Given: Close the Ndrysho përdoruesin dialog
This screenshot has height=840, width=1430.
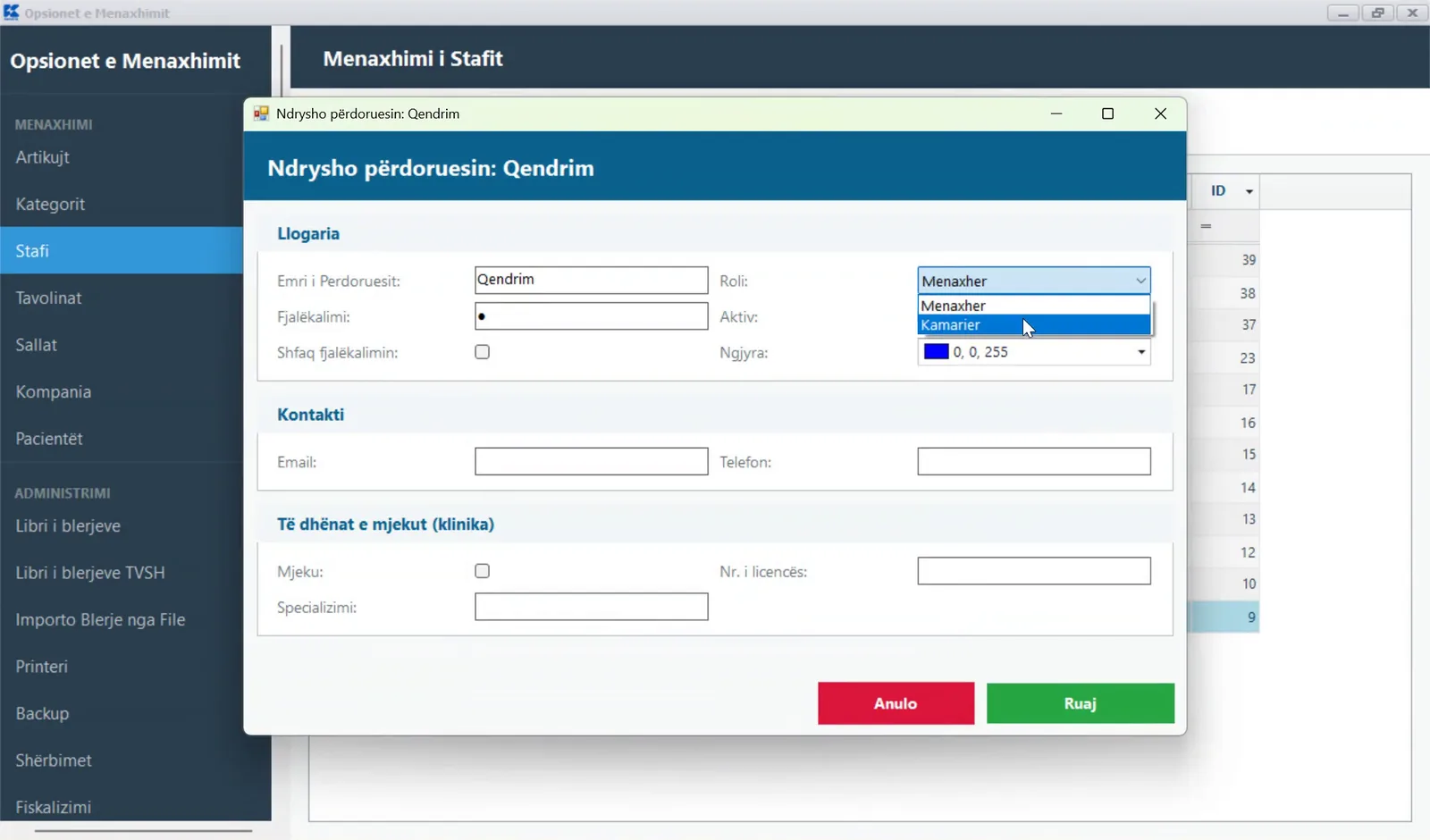Looking at the screenshot, I should (x=1160, y=113).
